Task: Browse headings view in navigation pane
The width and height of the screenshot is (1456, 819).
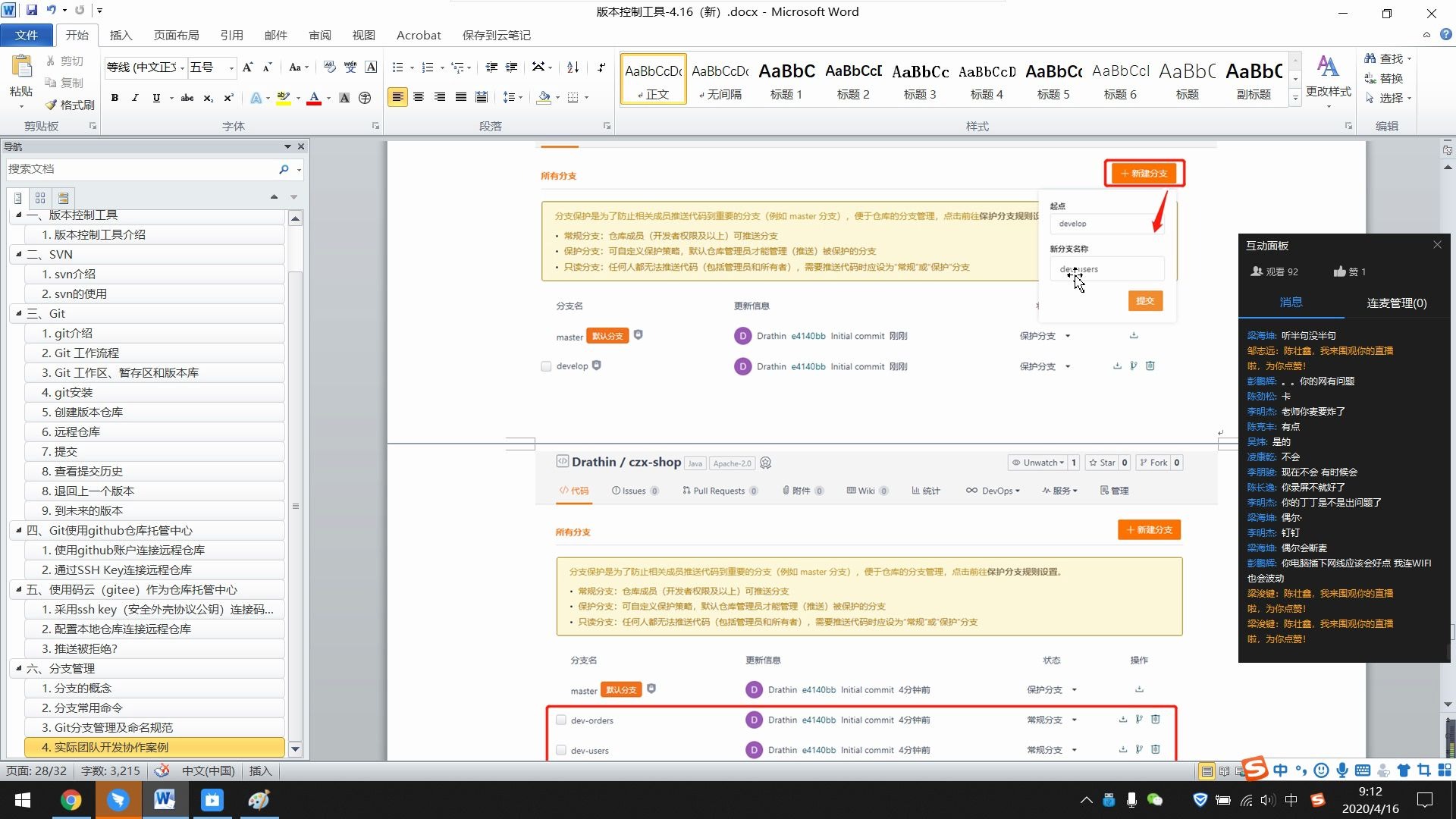Action: point(17,198)
